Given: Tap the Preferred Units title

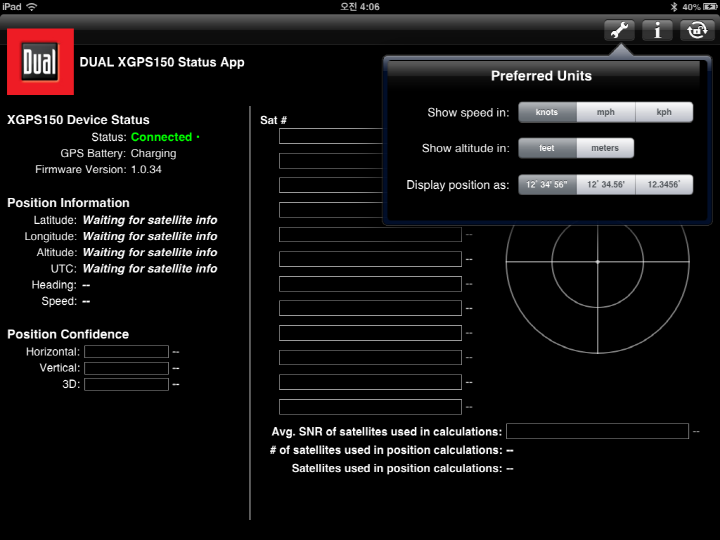Looking at the screenshot, I should tap(541, 76).
